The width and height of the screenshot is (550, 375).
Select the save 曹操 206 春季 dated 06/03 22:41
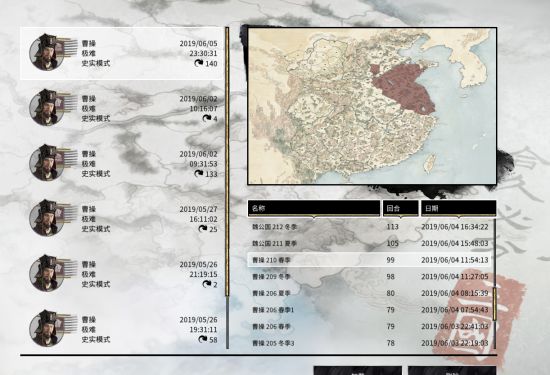click(x=370, y=327)
